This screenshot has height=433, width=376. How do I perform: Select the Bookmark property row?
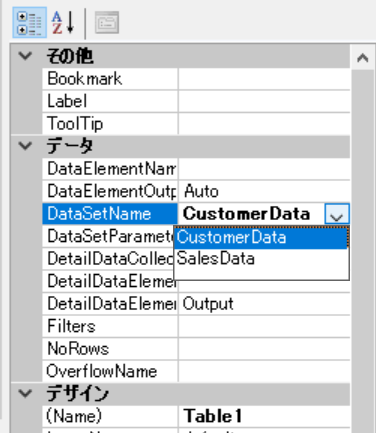click(196, 79)
